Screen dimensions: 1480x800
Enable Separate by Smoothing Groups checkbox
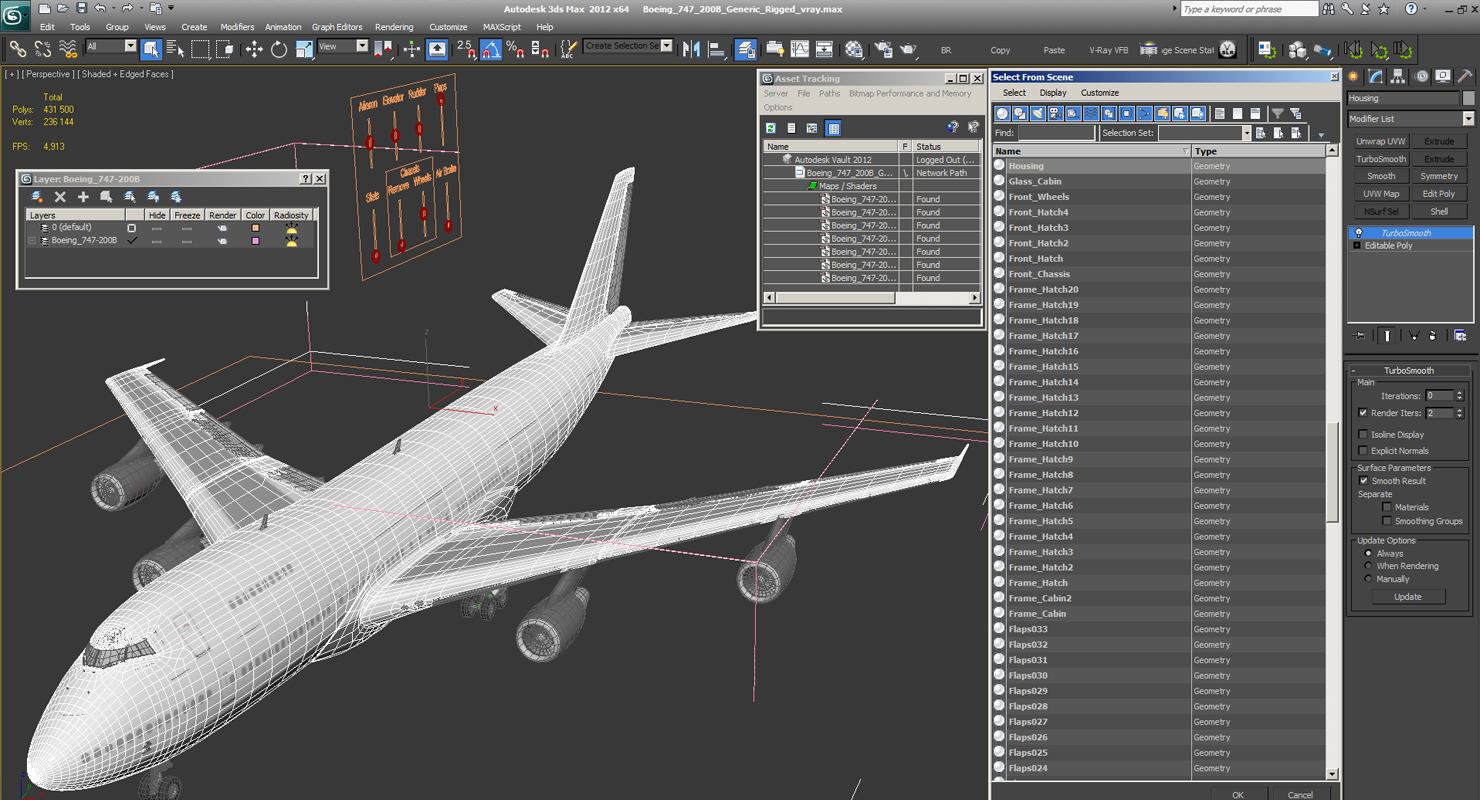(x=1387, y=521)
